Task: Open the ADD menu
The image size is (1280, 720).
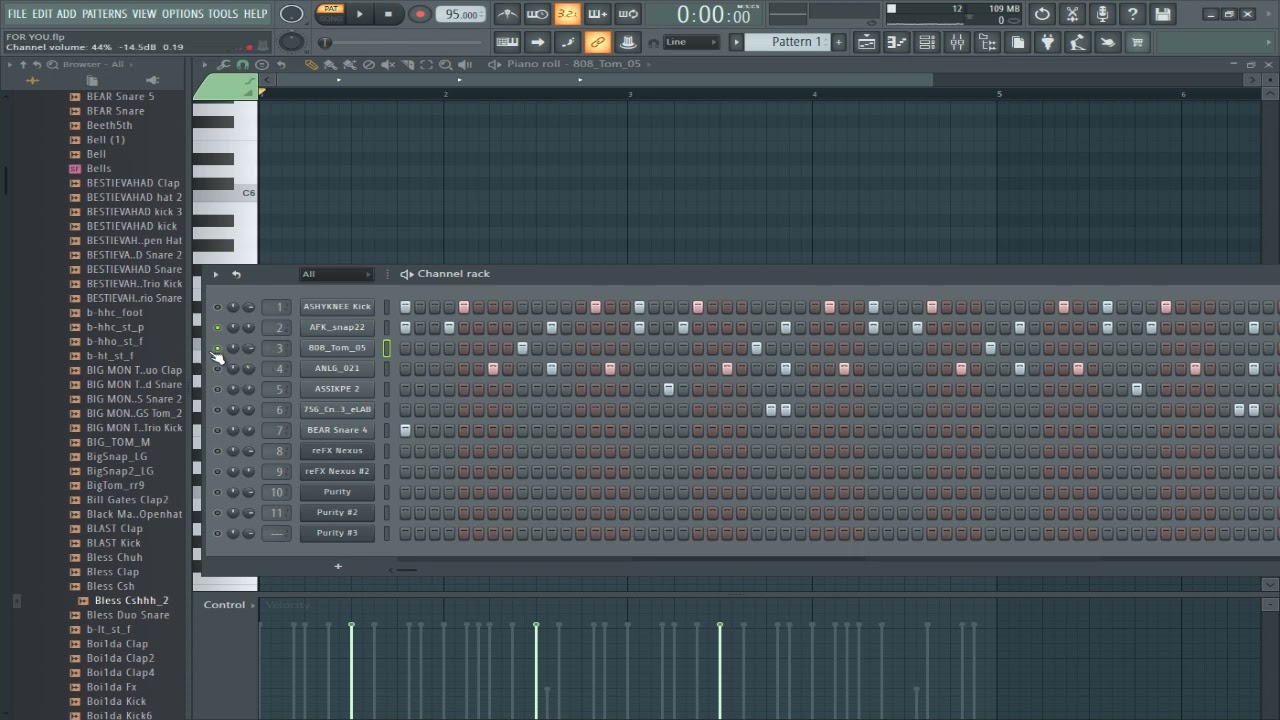Action: pyautogui.click(x=67, y=14)
